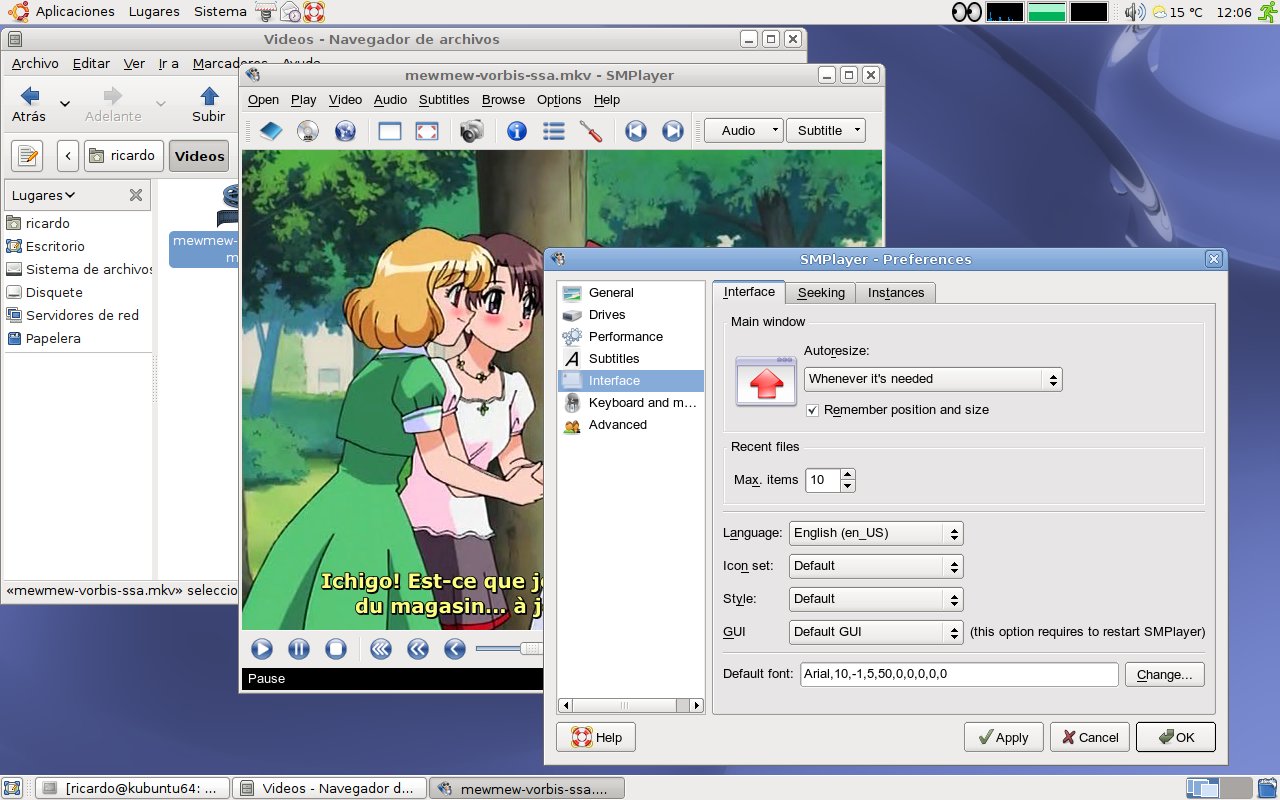Click the Play button in control bar
1280x800 pixels.
pos(262,649)
